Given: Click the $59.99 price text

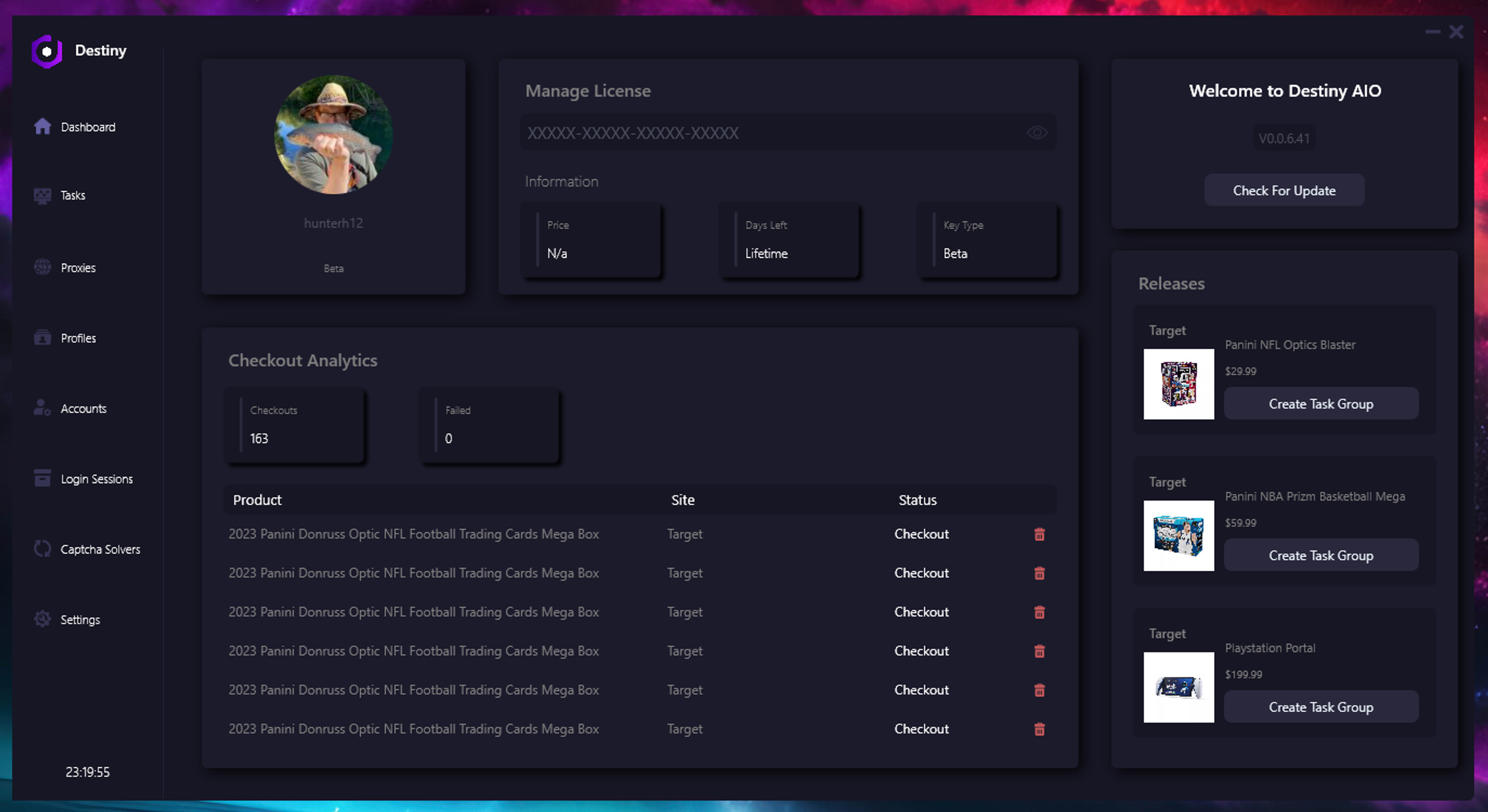Looking at the screenshot, I should pos(1240,523).
